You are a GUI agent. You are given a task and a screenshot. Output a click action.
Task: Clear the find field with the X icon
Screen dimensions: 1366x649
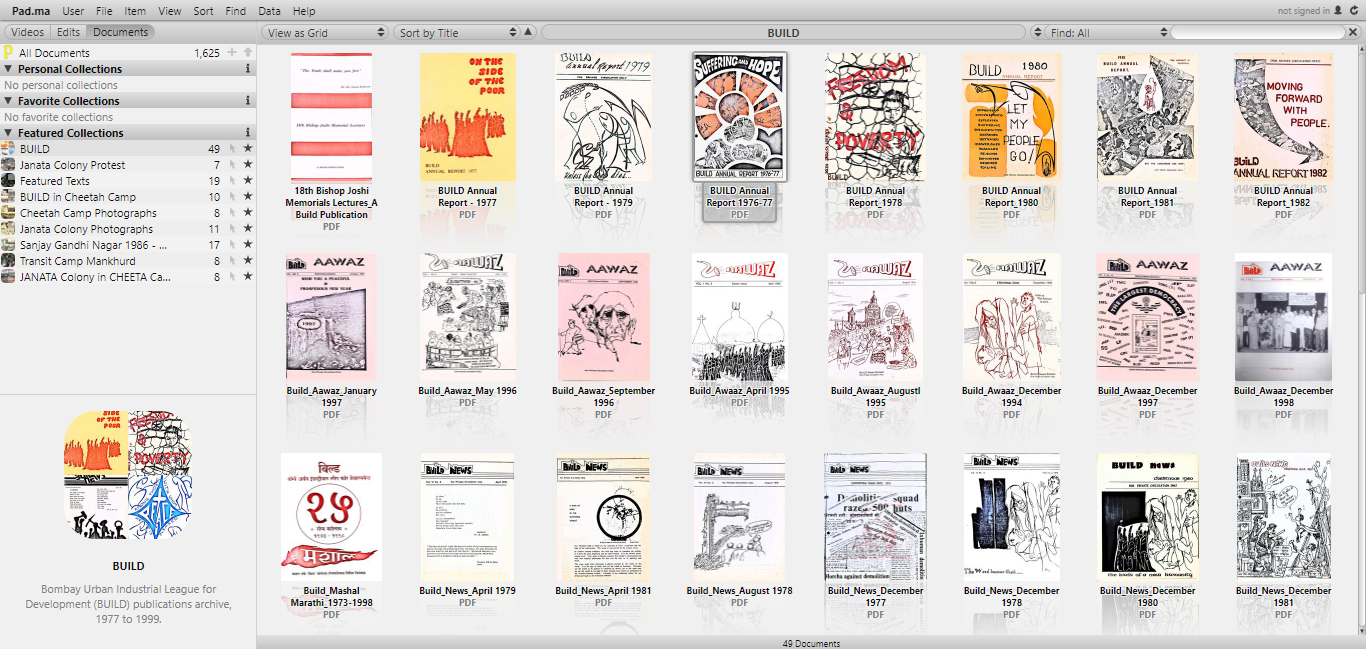tap(1353, 33)
